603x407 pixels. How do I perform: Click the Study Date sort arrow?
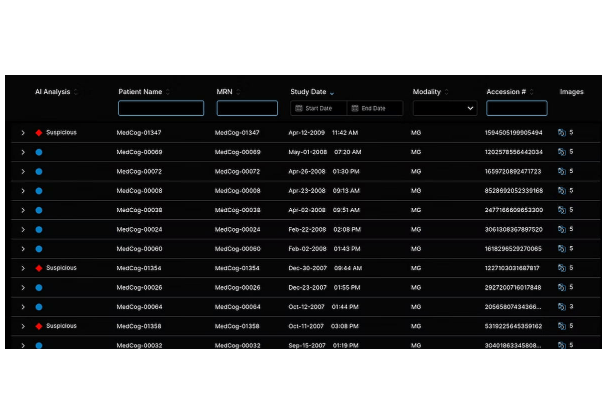(x=332, y=92)
